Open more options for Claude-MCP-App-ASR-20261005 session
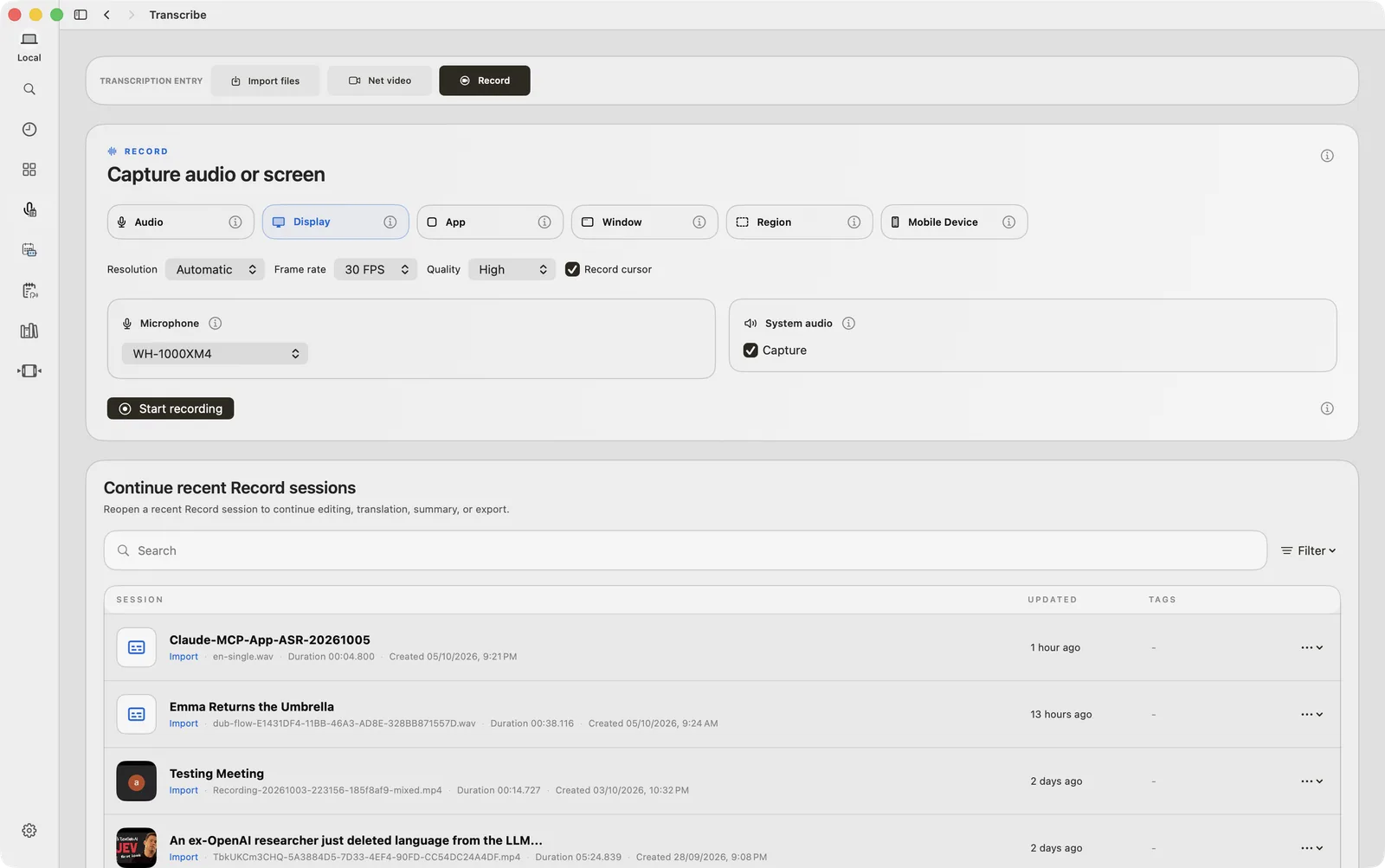The width and height of the screenshot is (1385, 868). click(x=1311, y=647)
